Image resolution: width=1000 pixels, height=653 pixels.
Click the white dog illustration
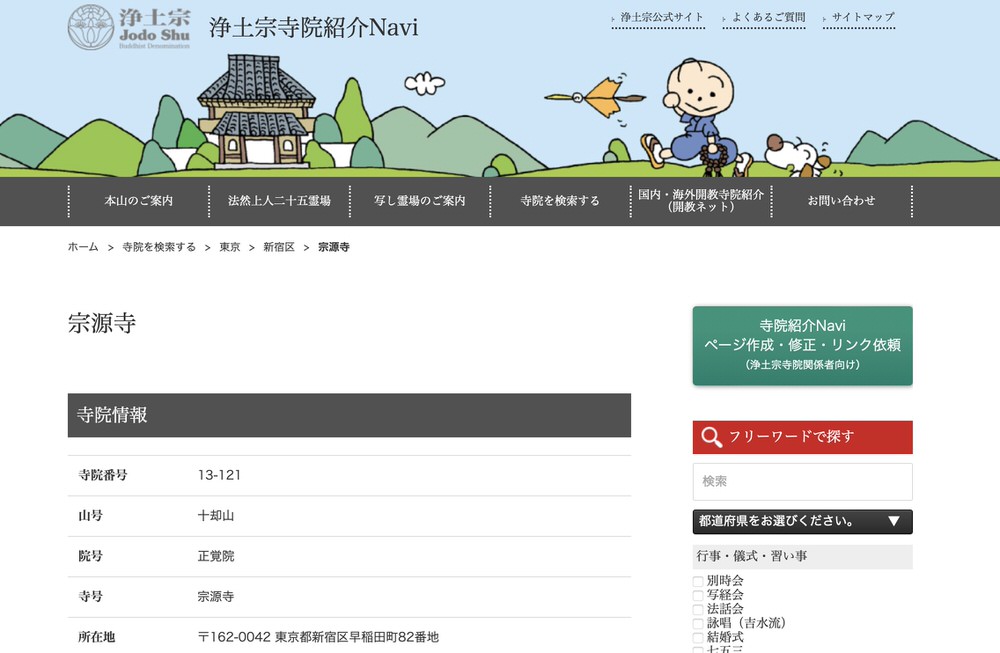796,157
